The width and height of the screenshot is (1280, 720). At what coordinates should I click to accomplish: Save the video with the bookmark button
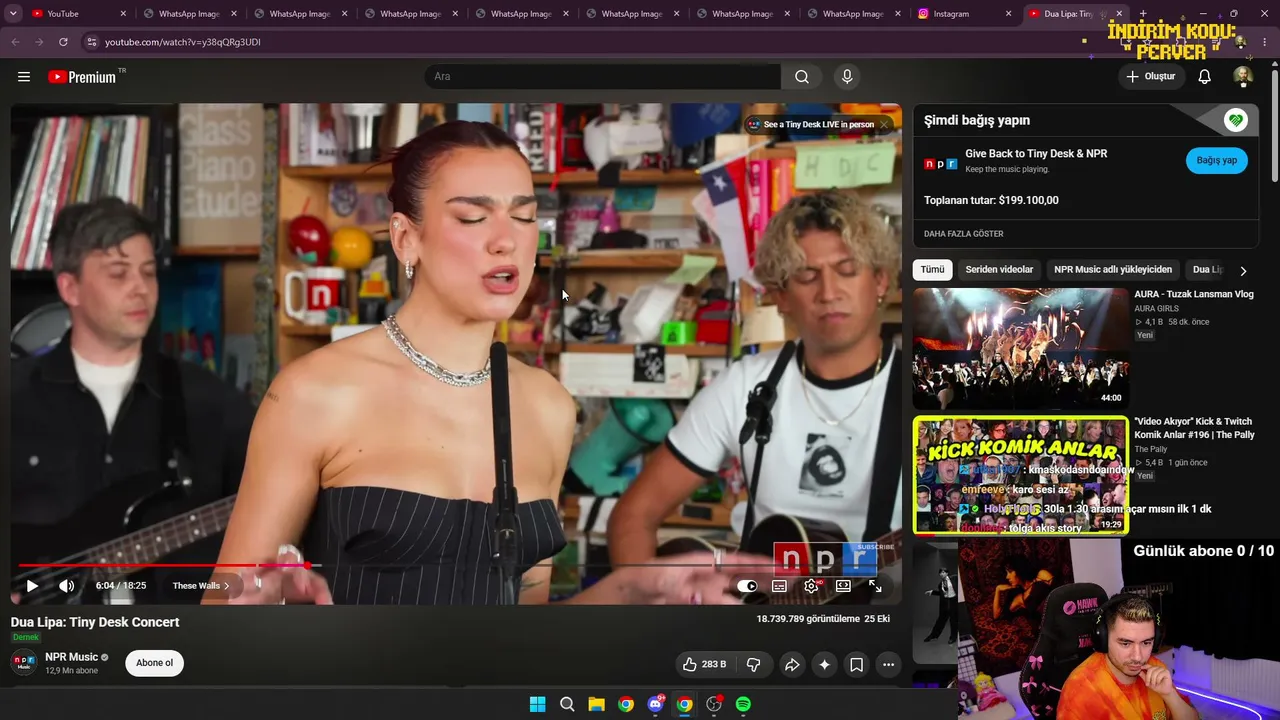pyautogui.click(x=856, y=664)
